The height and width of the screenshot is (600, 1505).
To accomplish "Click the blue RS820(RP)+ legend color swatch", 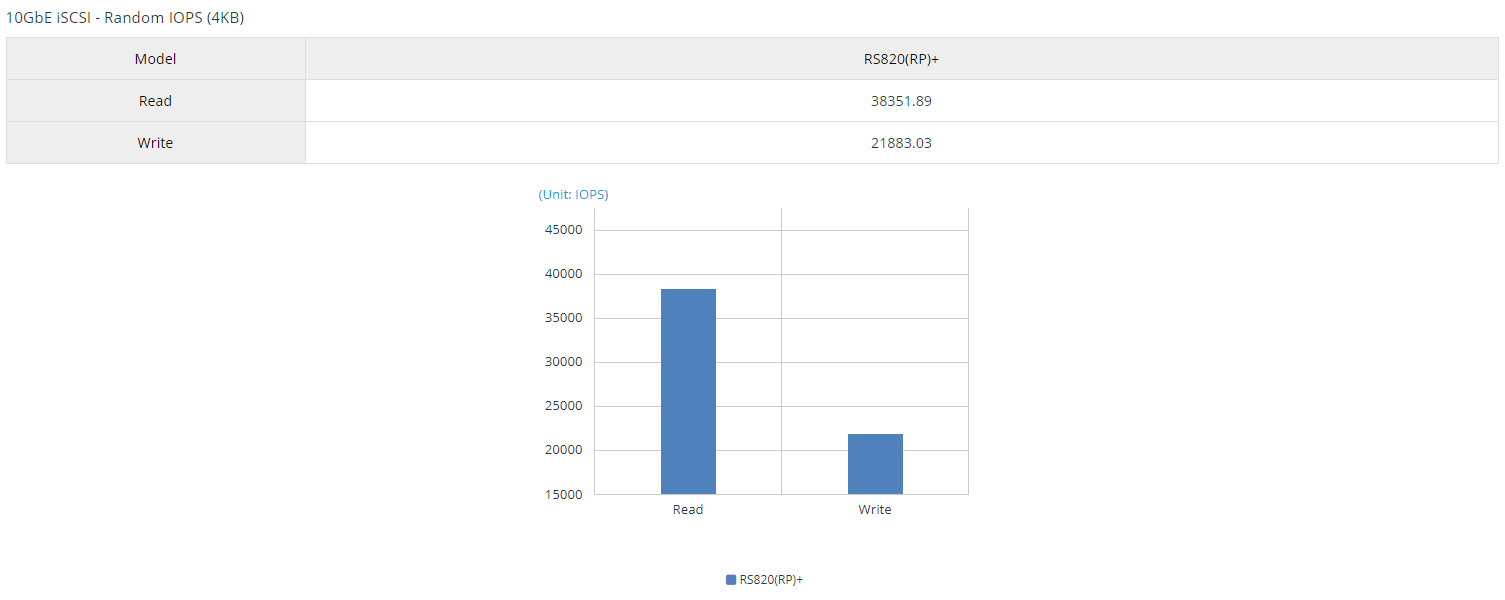I will coord(731,580).
